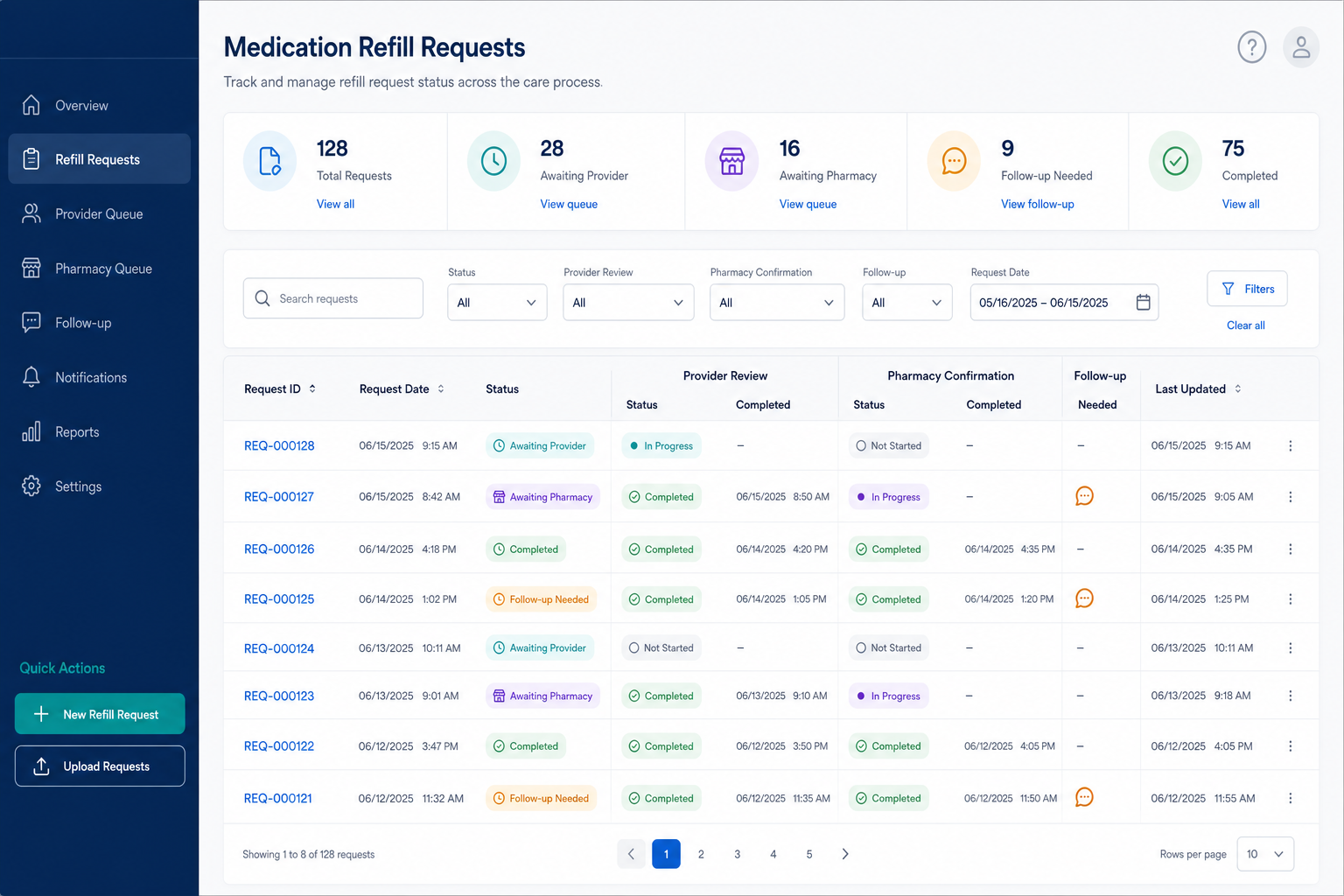Open the Request Date range picker
The image size is (1344, 896).
1064,303
